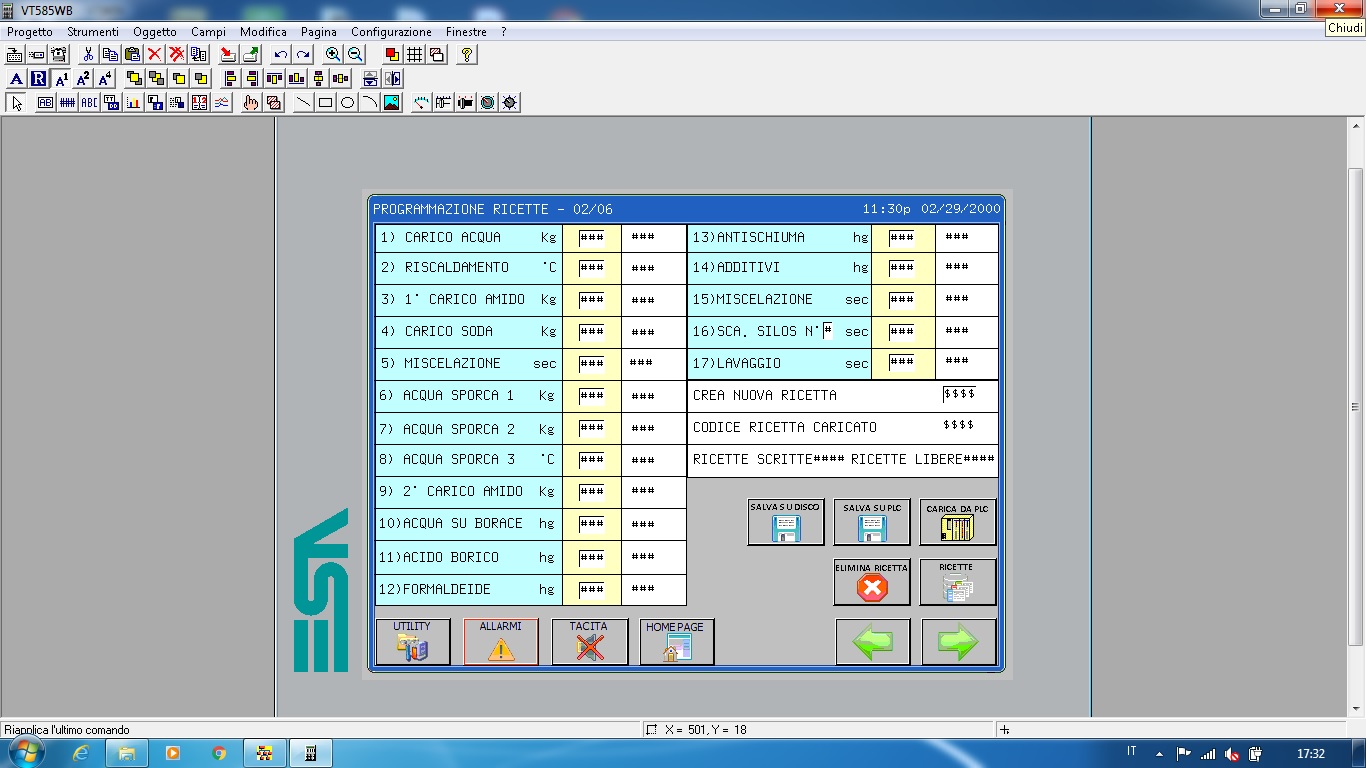Open the Configurazione menu
This screenshot has height=768, width=1366.
tap(391, 32)
